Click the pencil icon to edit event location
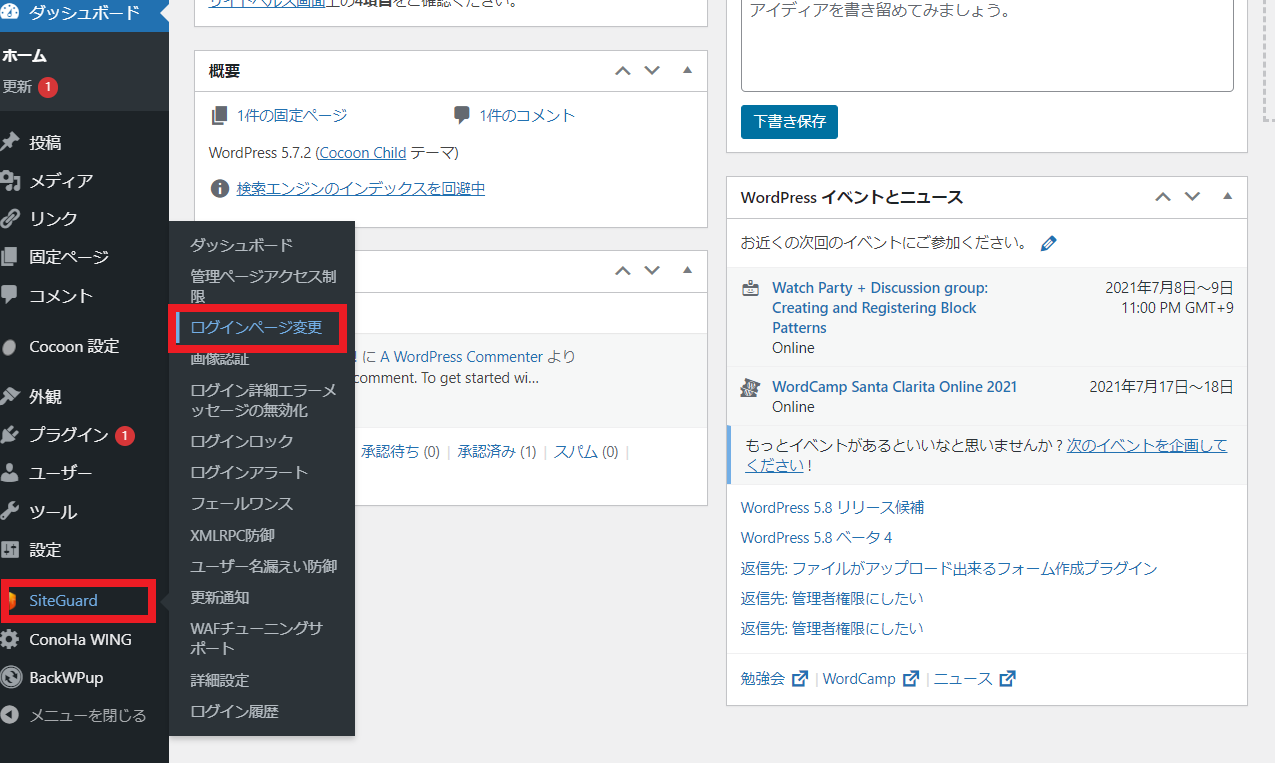 pos(1048,243)
